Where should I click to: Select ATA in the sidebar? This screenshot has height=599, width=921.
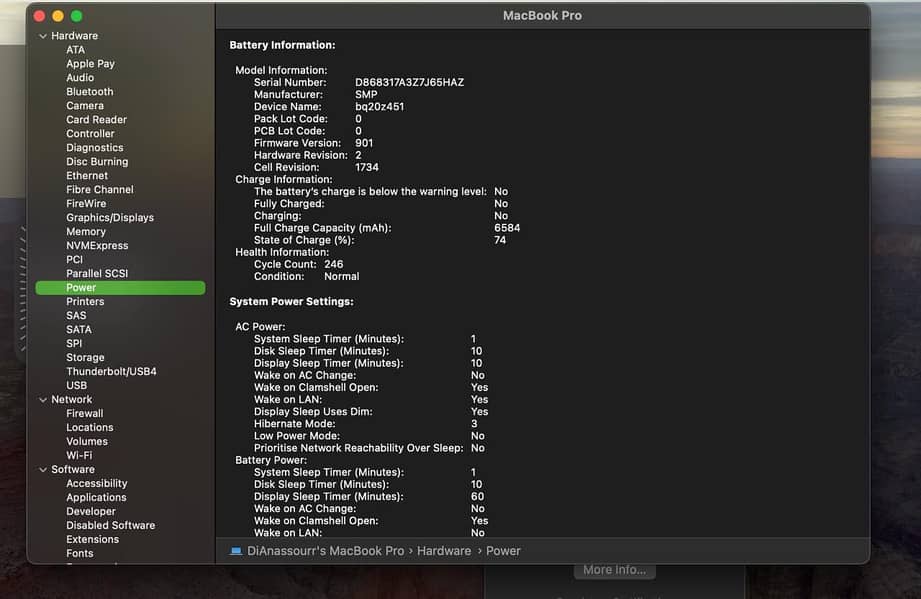click(75, 50)
